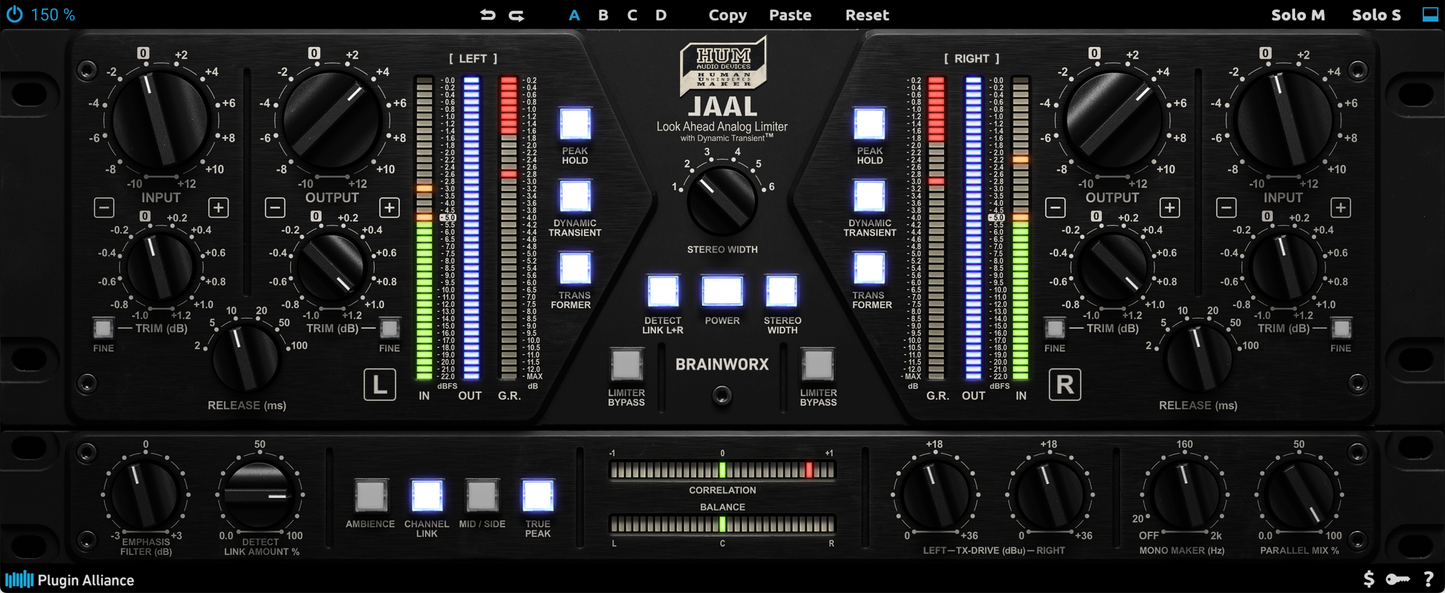Click the 150 % scale selector

[x=52, y=15]
